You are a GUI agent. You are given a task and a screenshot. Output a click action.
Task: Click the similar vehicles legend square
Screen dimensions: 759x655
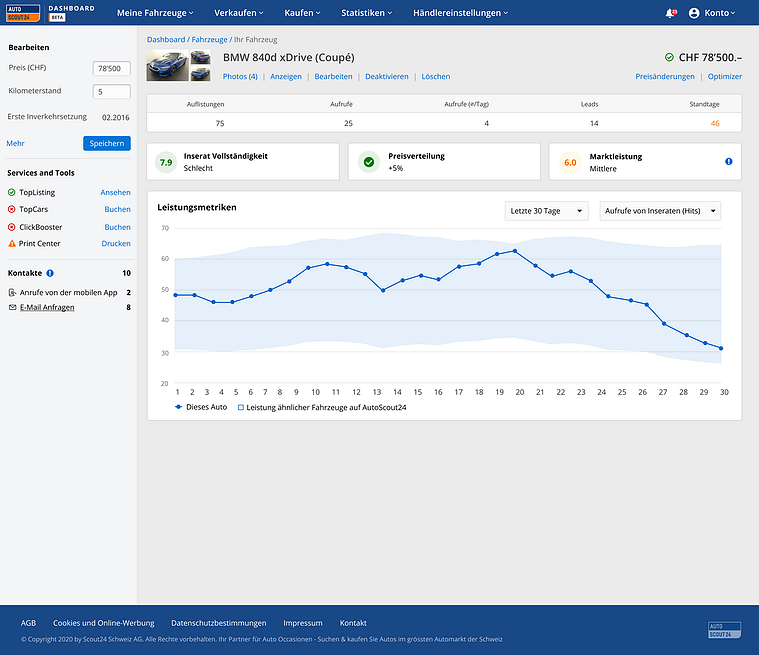tap(241, 408)
